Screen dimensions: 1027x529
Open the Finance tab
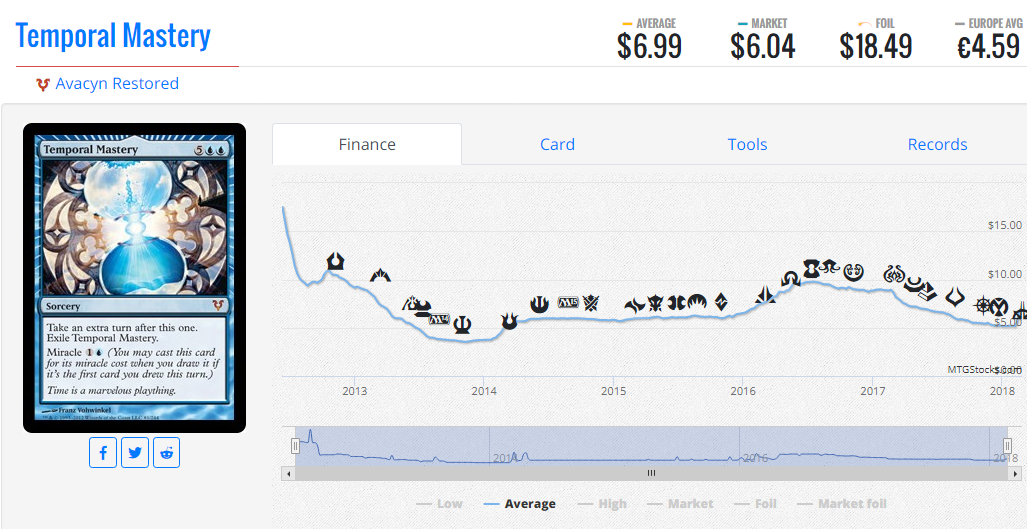point(367,144)
